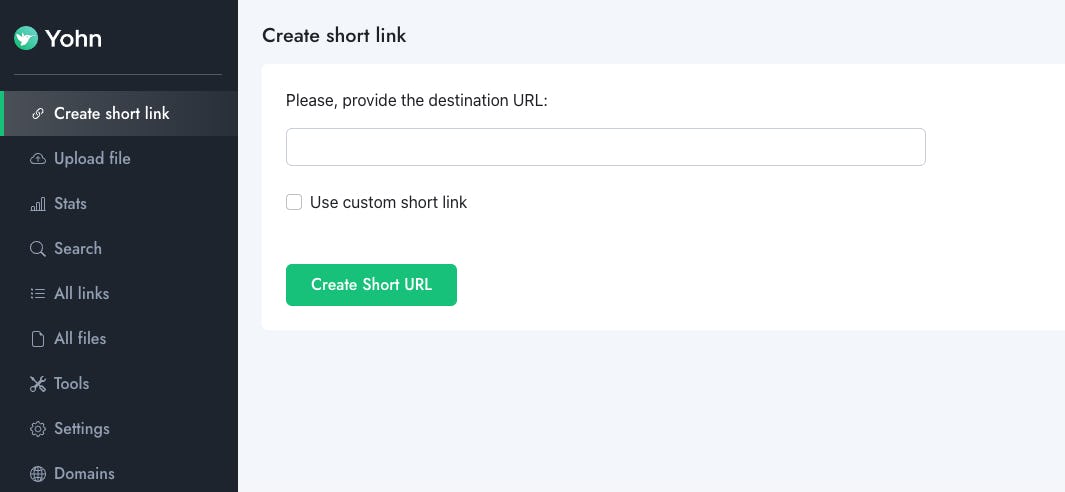This screenshot has height=492, width=1065.
Task: Click the bar chart Stats icon
Action: pyautogui.click(x=38, y=204)
